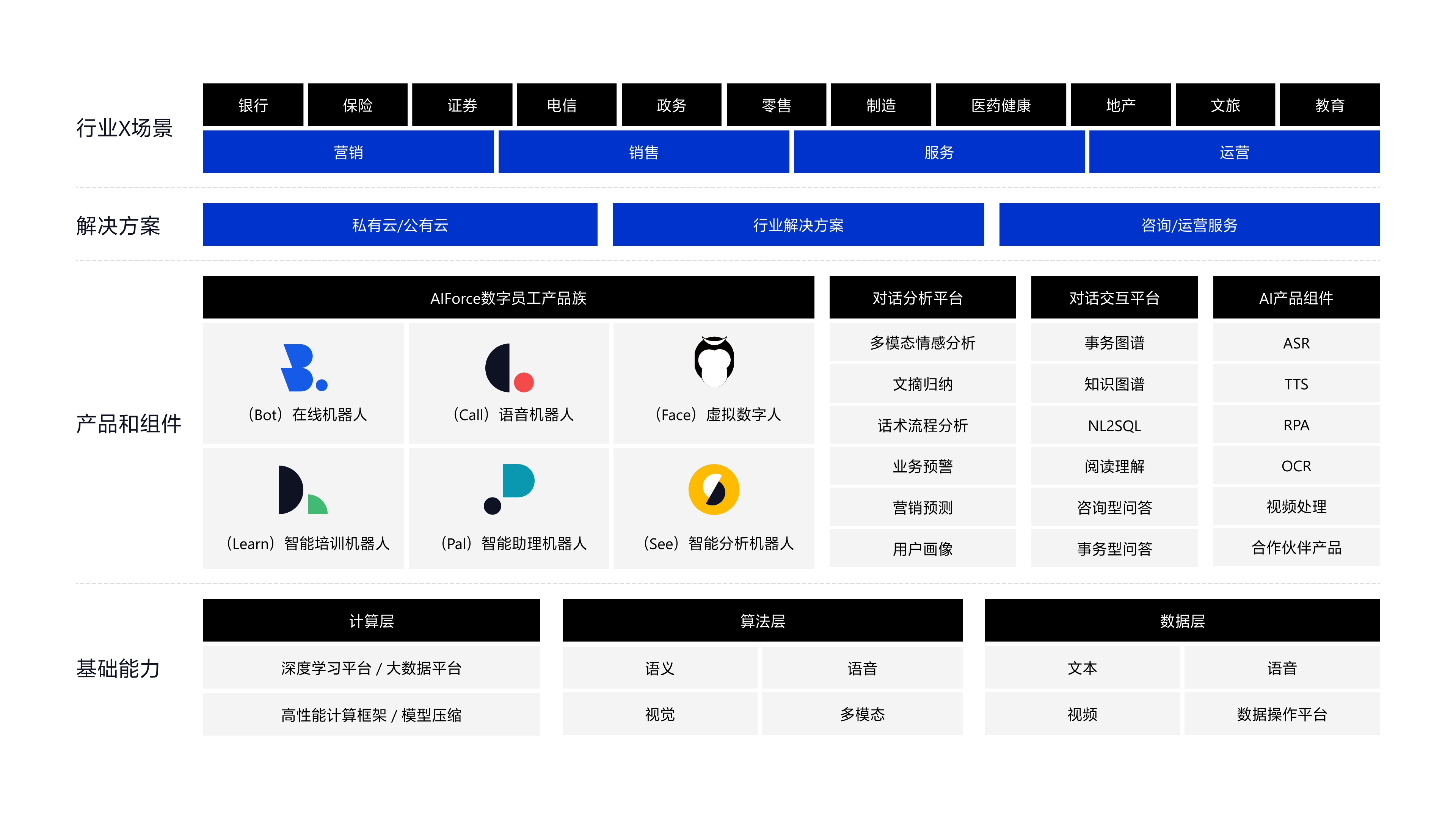The image size is (1456, 819).
Task: Click the Face virtual human icon
Action: (714, 361)
